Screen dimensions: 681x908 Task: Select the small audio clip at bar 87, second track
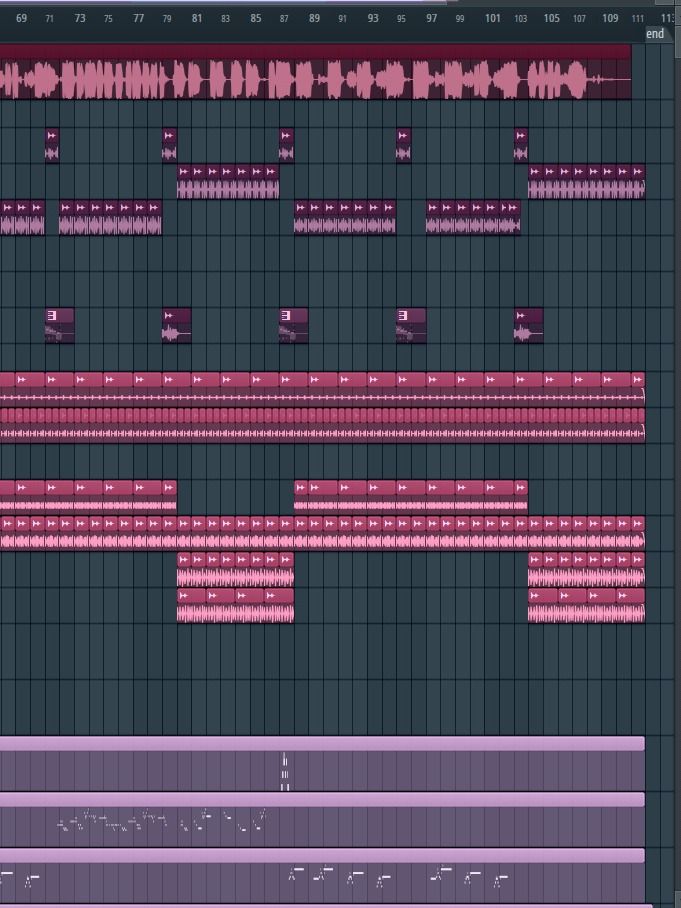286,145
